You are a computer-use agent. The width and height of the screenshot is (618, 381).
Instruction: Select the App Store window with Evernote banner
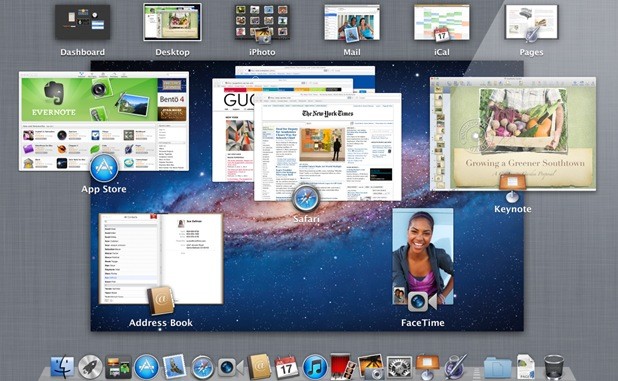tap(104, 121)
